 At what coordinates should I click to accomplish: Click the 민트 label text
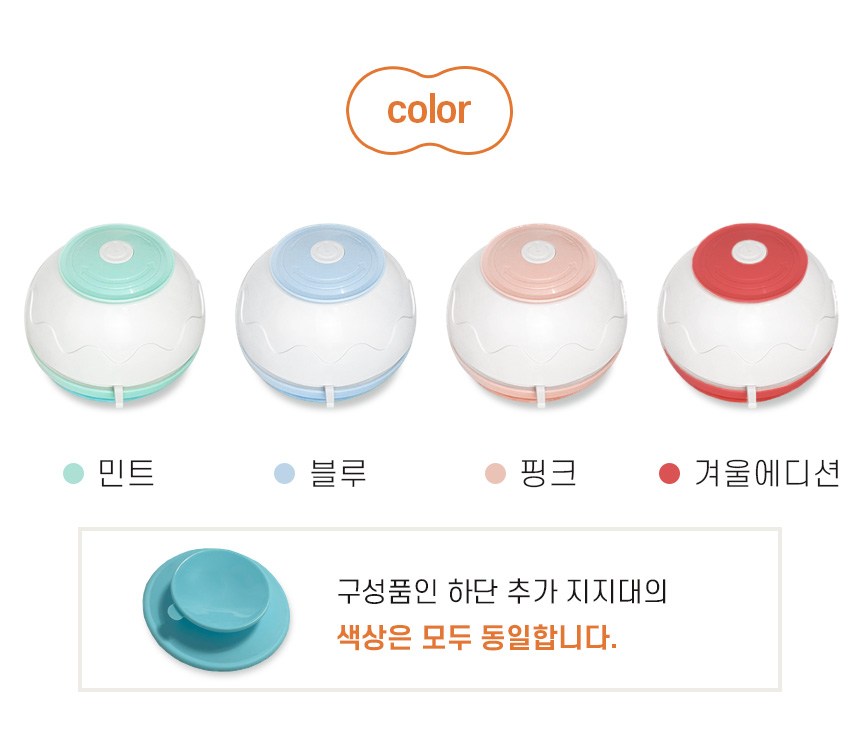click(126, 473)
